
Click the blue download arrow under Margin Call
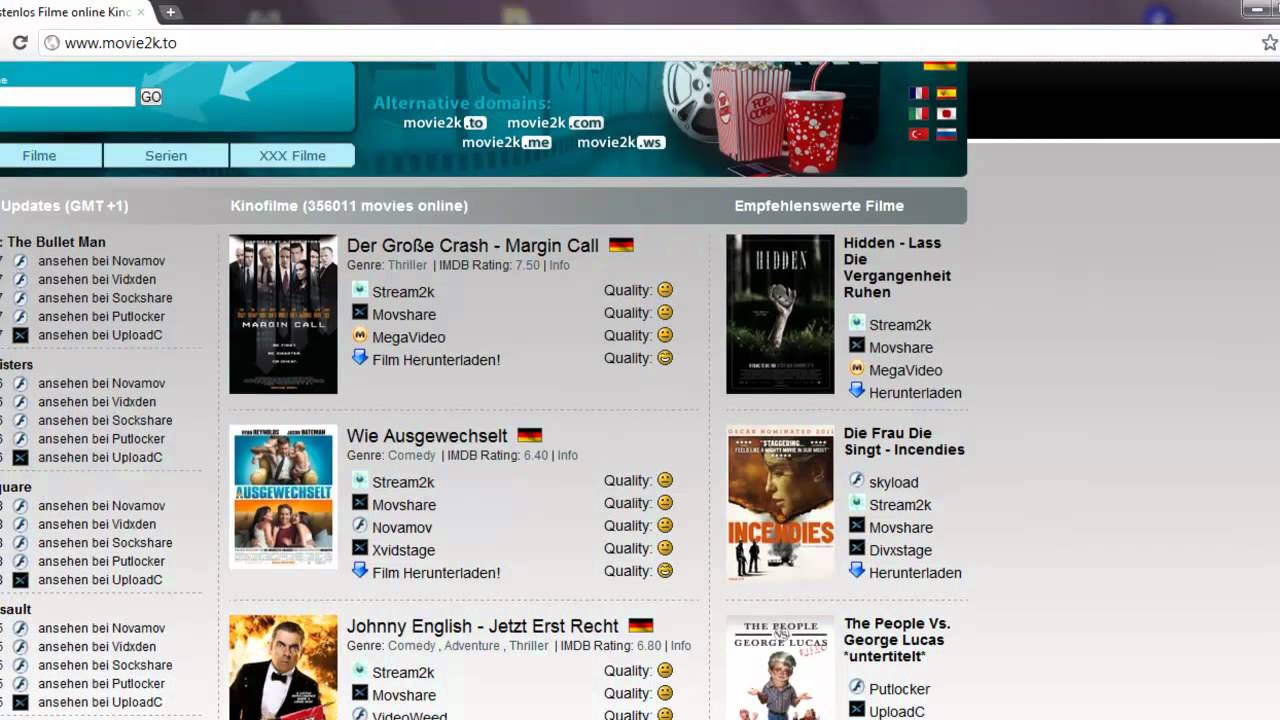tap(360, 358)
